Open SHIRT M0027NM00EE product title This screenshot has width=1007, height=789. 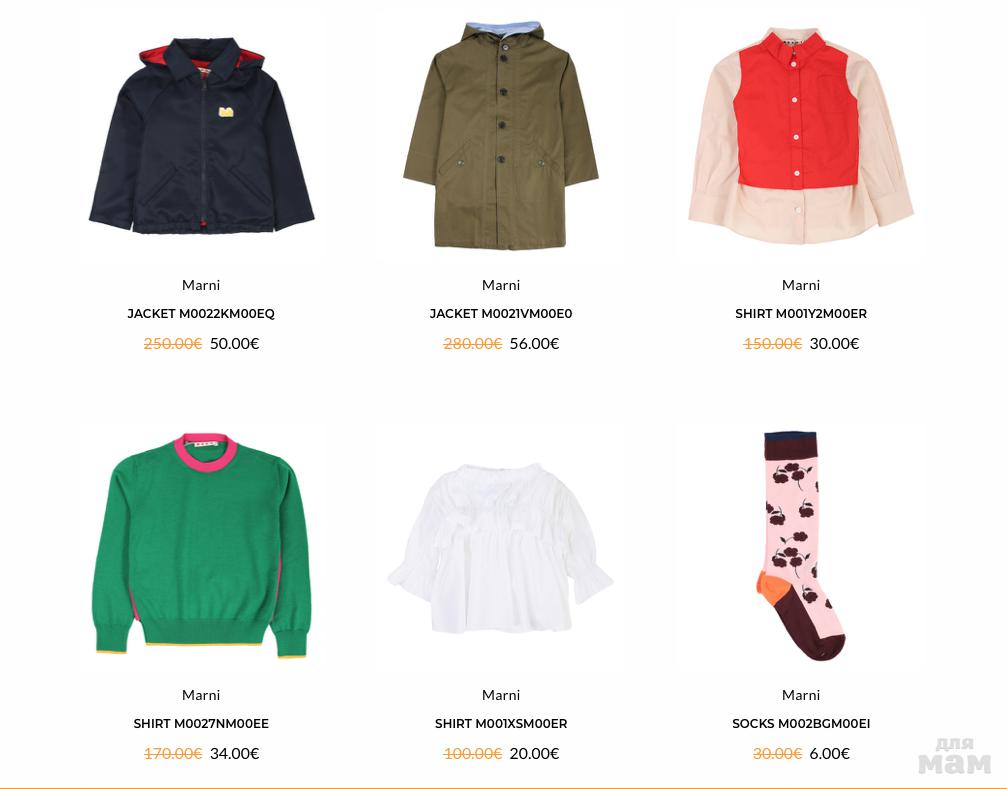(x=201, y=724)
